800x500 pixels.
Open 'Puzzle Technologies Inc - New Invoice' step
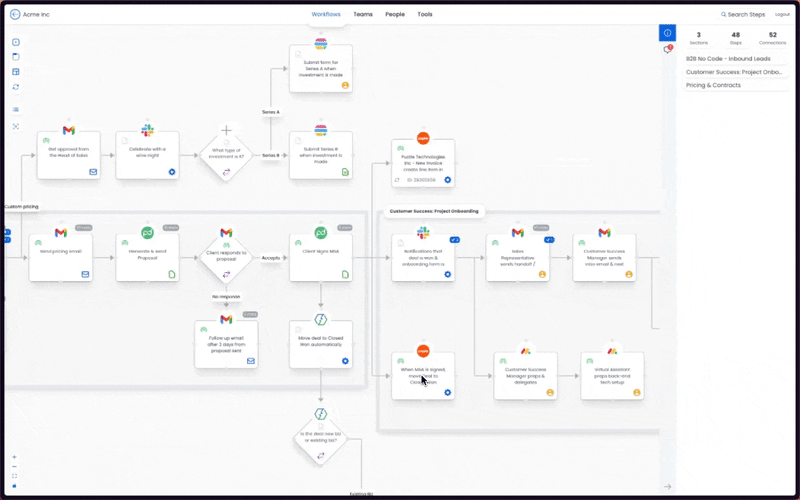423,163
